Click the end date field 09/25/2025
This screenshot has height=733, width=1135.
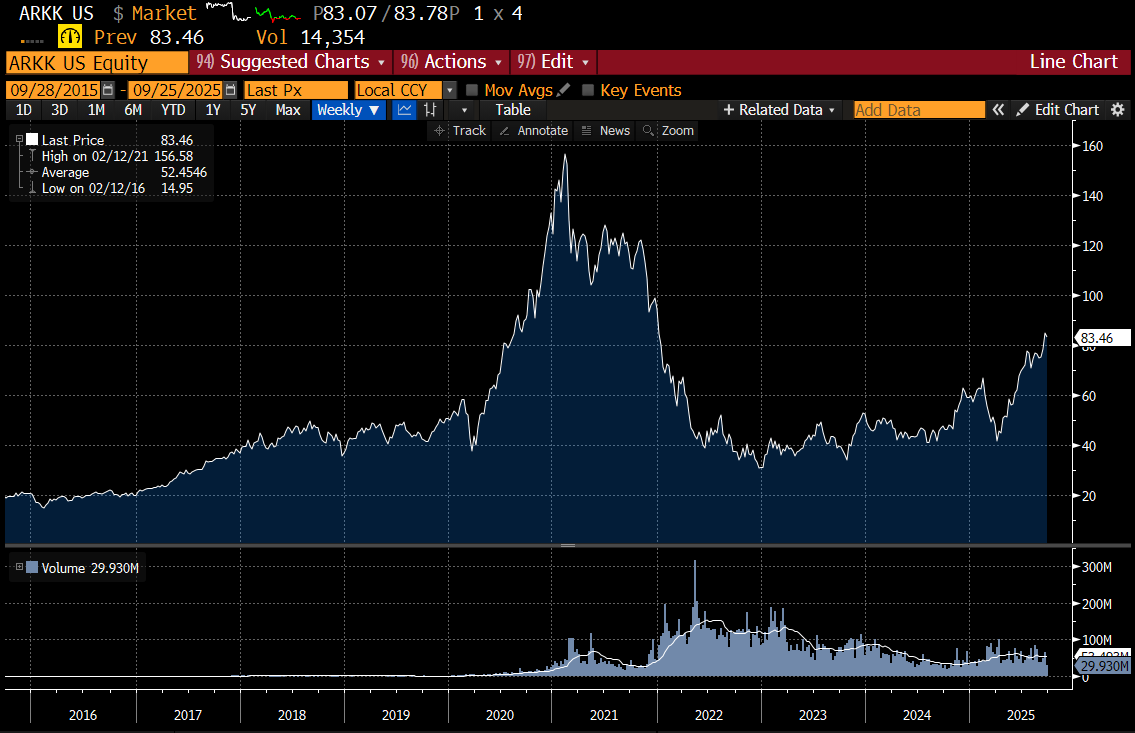177,90
